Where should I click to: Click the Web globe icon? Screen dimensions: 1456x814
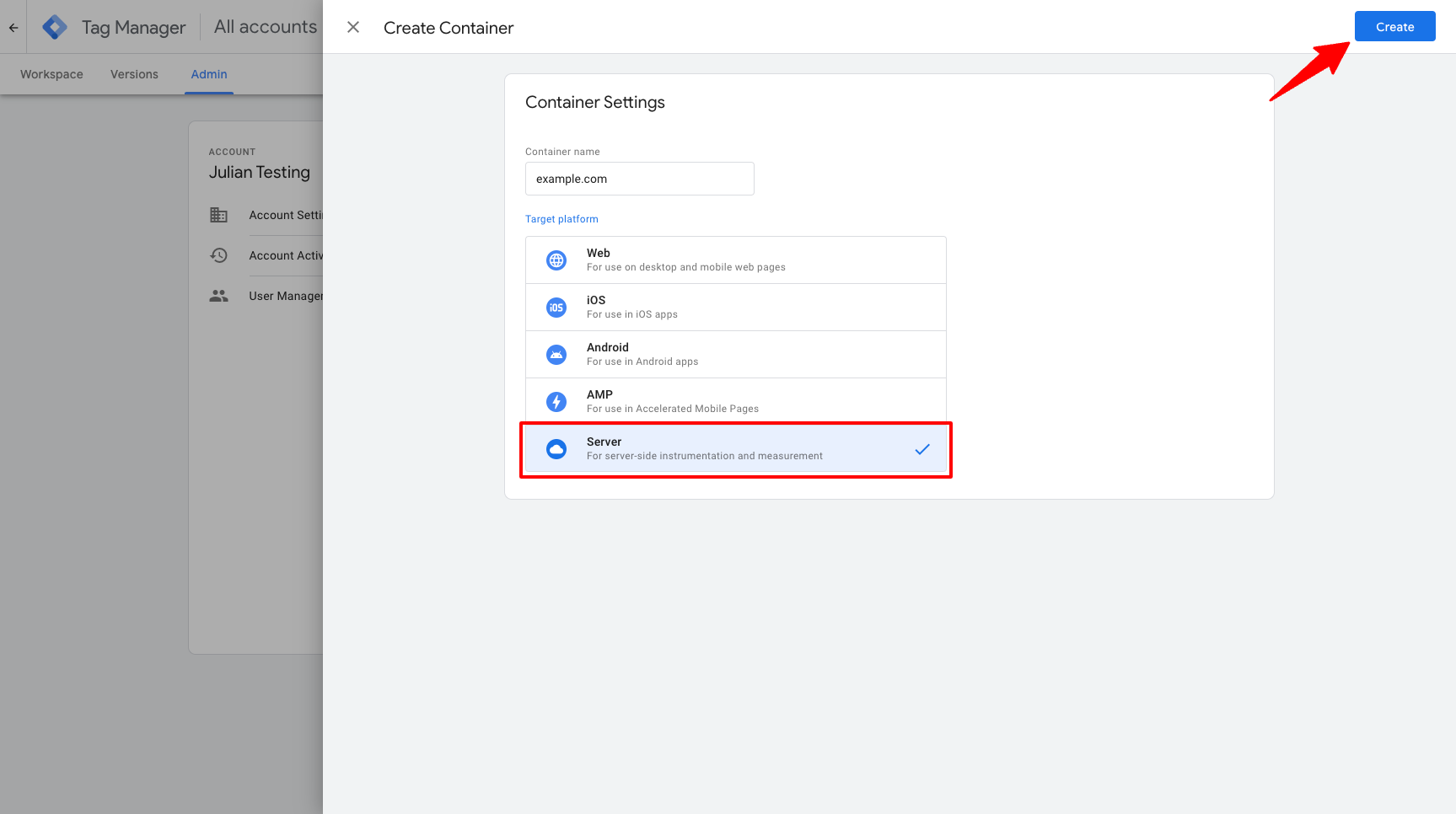click(x=556, y=260)
